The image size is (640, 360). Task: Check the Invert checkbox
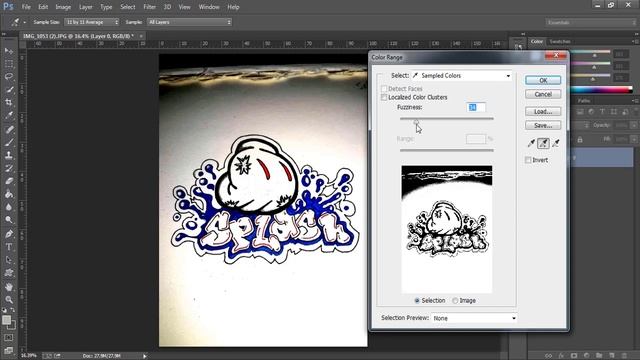pyautogui.click(x=528, y=160)
